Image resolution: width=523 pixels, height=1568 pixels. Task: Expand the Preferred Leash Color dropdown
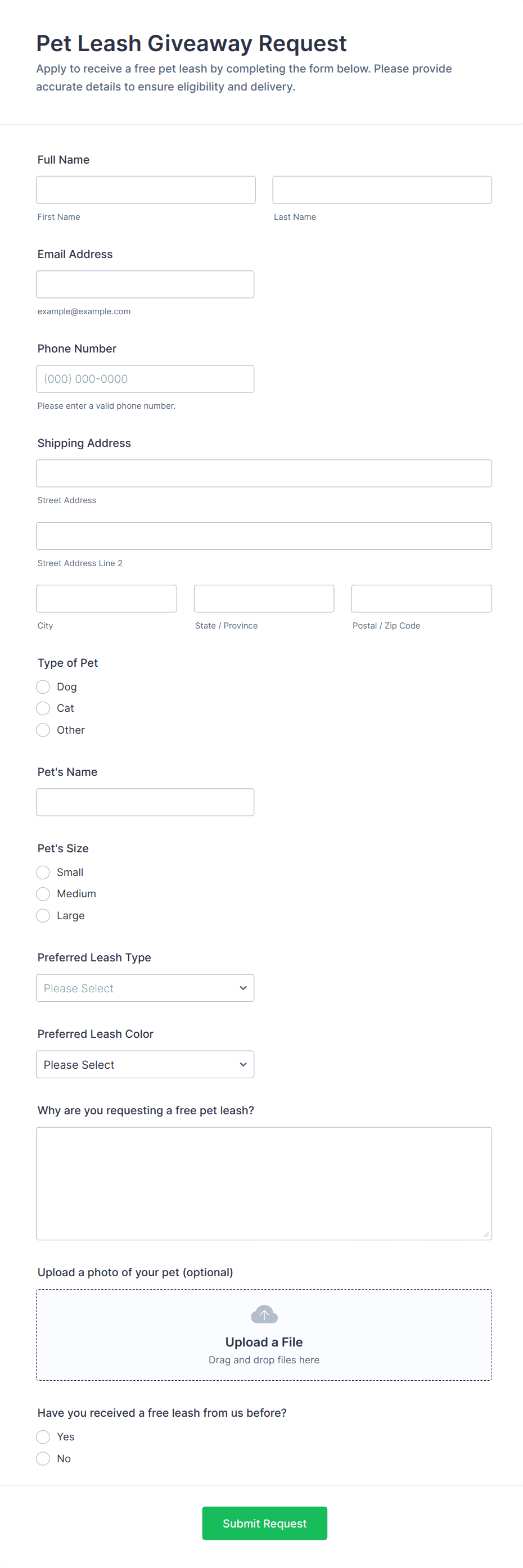(x=145, y=1064)
